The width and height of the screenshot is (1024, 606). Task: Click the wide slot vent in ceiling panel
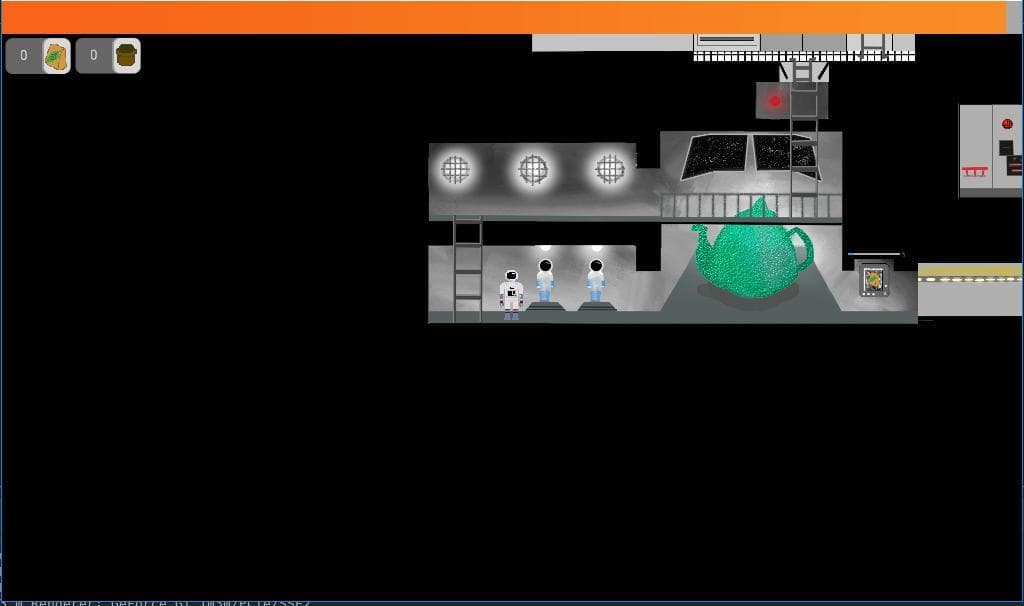point(726,40)
